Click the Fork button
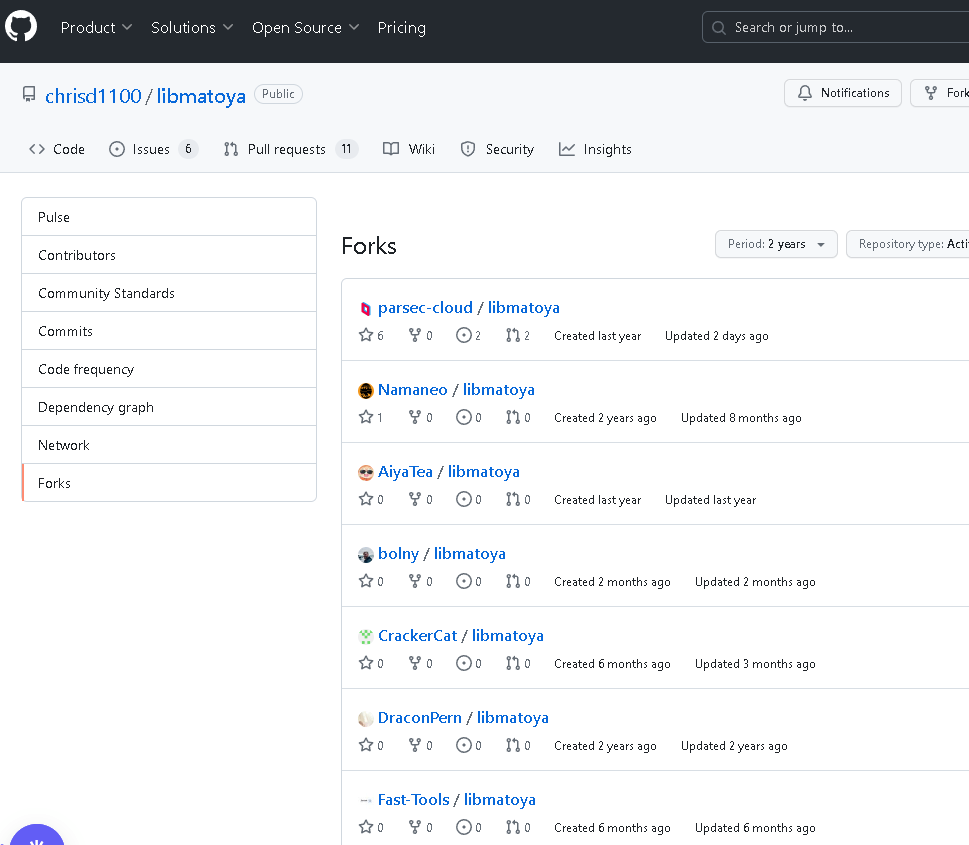Viewport: 969px width, 845px height. (x=940, y=93)
